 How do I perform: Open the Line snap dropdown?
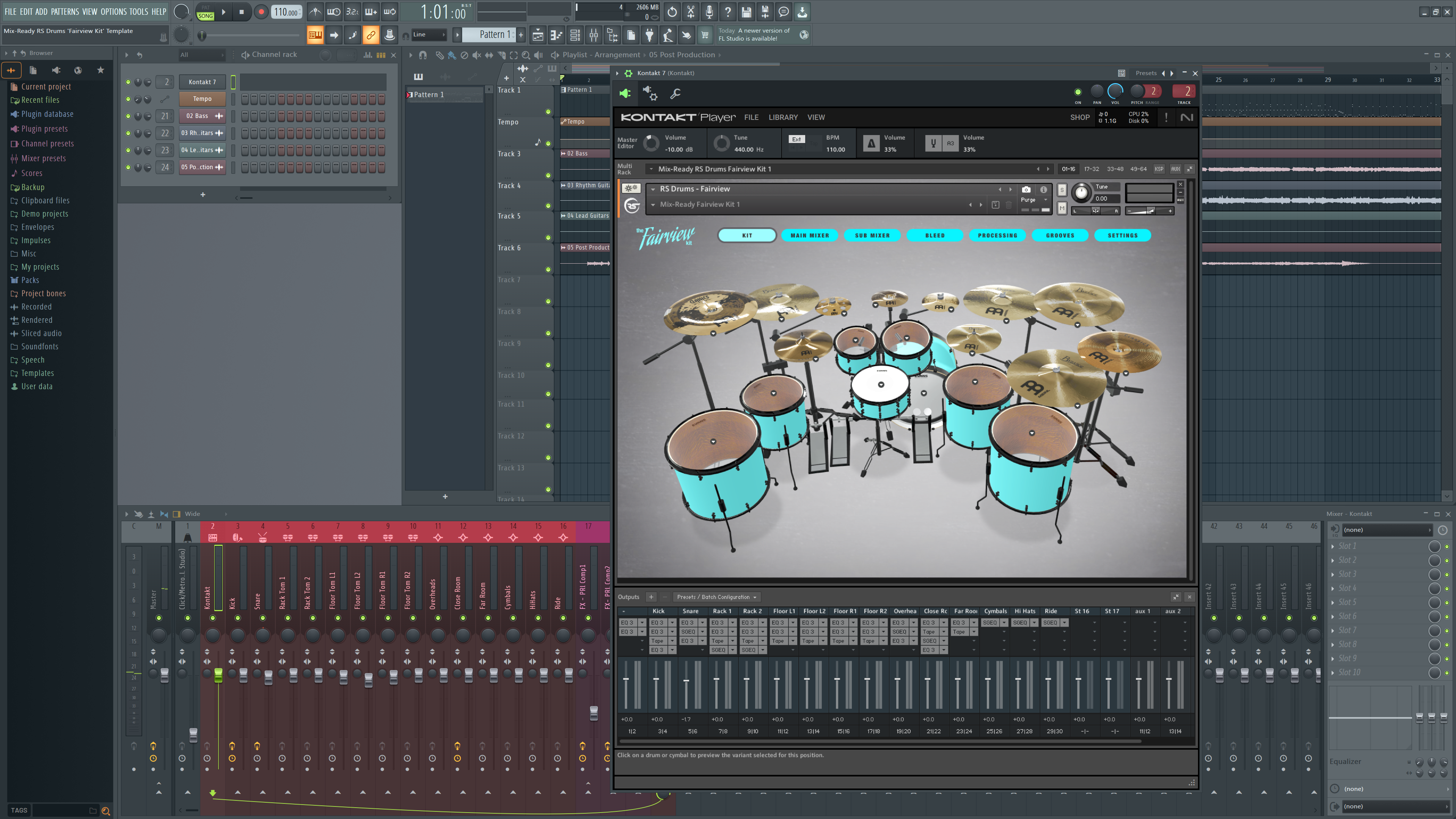[429, 35]
